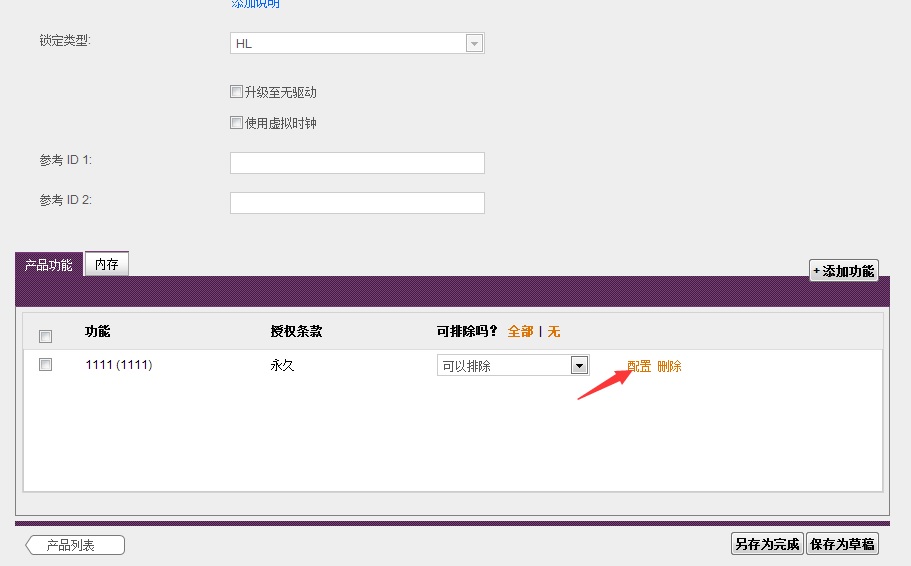
Task: Click 删除 to remove feature 1111
Action: click(669, 366)
